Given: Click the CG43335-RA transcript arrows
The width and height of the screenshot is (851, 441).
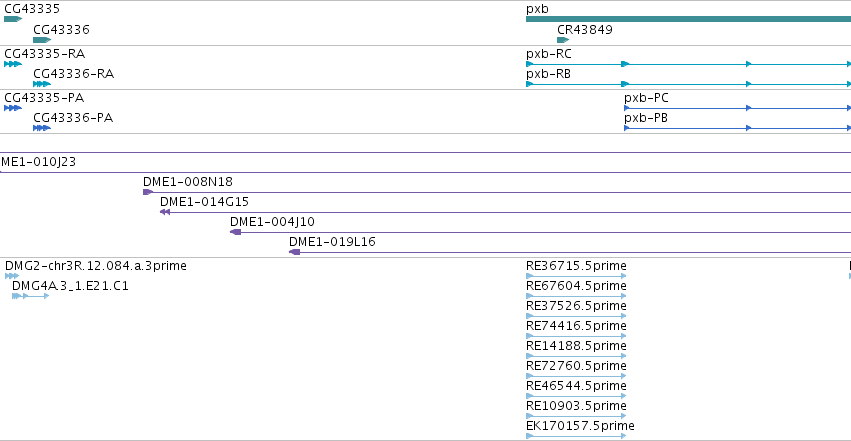Looking at the screenshot, I should pos(13,64).
